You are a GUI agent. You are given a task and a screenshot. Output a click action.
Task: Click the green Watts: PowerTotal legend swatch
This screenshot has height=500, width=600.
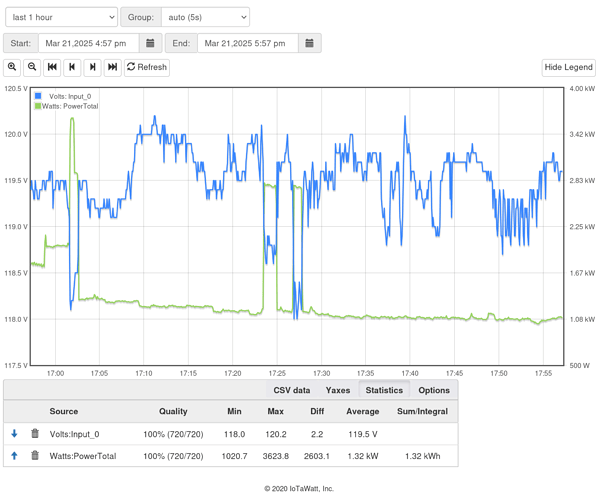tap(38, 106)
